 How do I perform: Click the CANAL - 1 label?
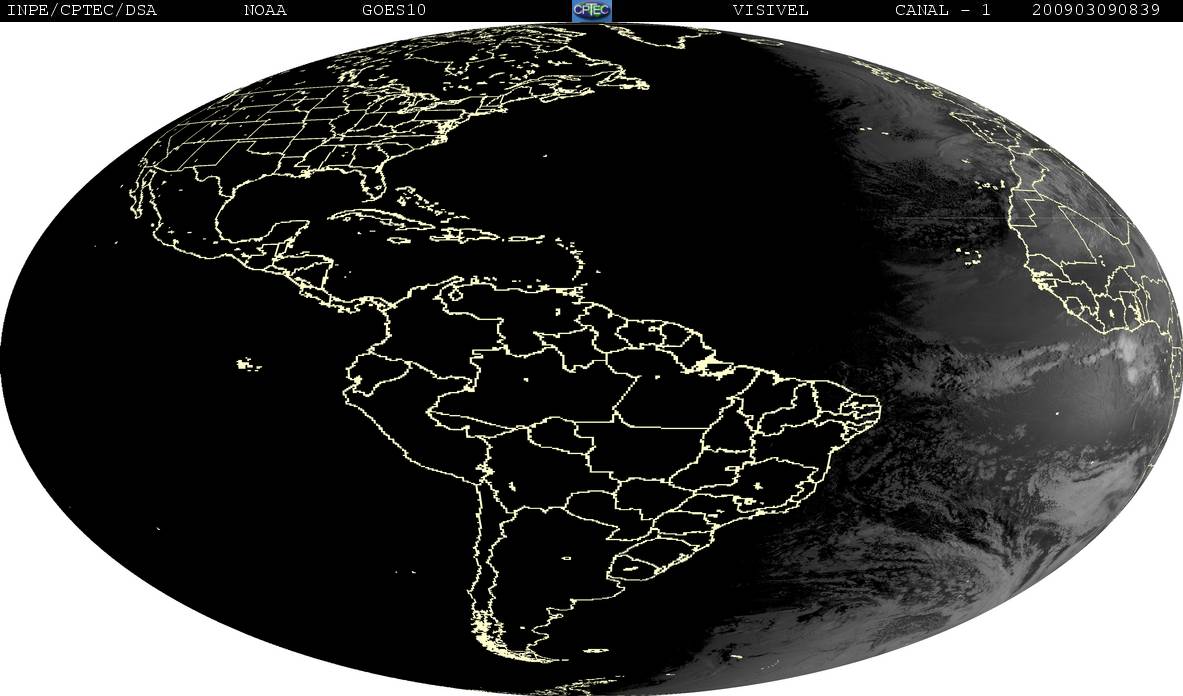coord(942,10)
